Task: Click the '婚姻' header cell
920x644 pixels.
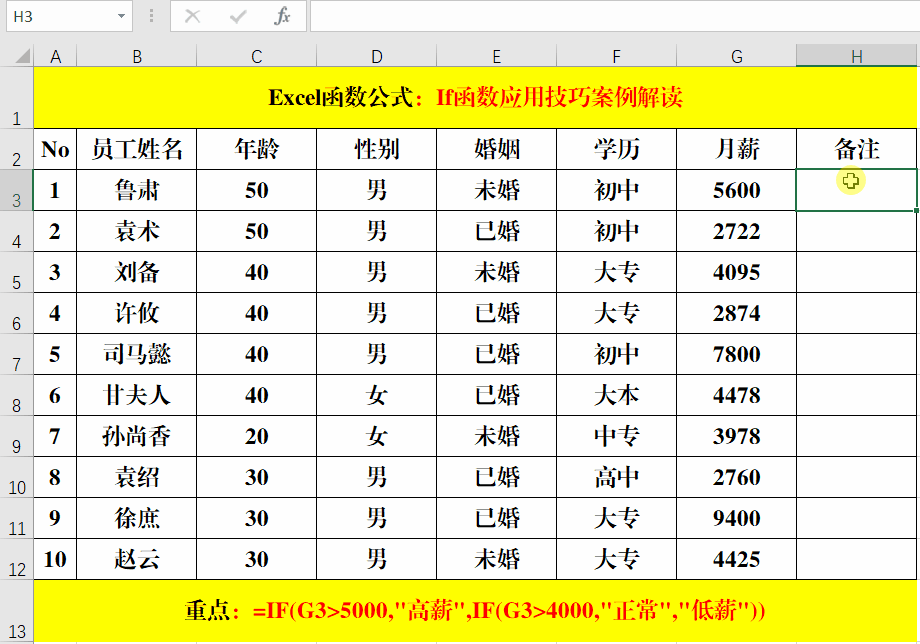Action: tap(496, 149)
